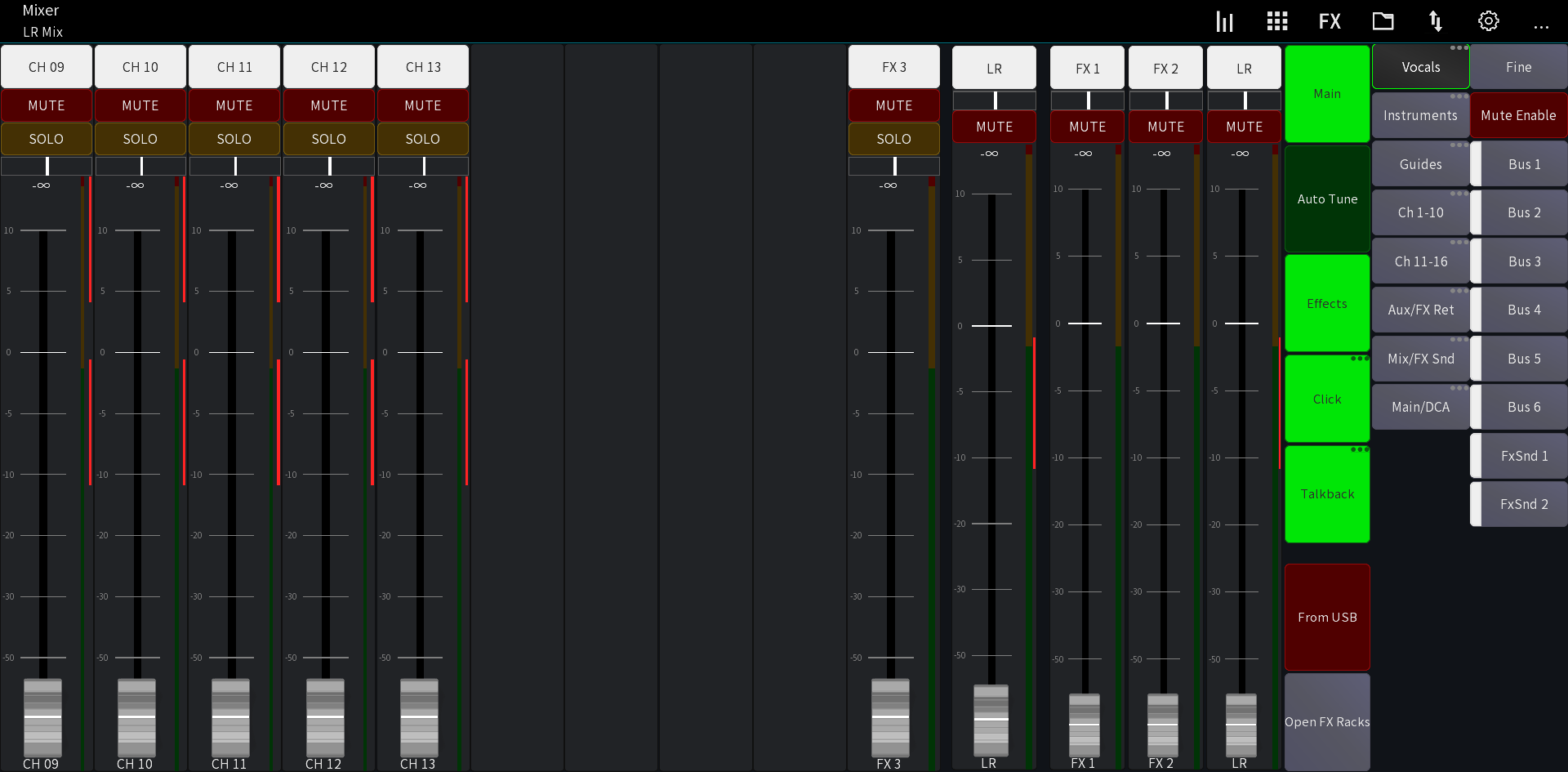Mute the LR master strip
Screen dimensions: 1568x772
[993, 127]
